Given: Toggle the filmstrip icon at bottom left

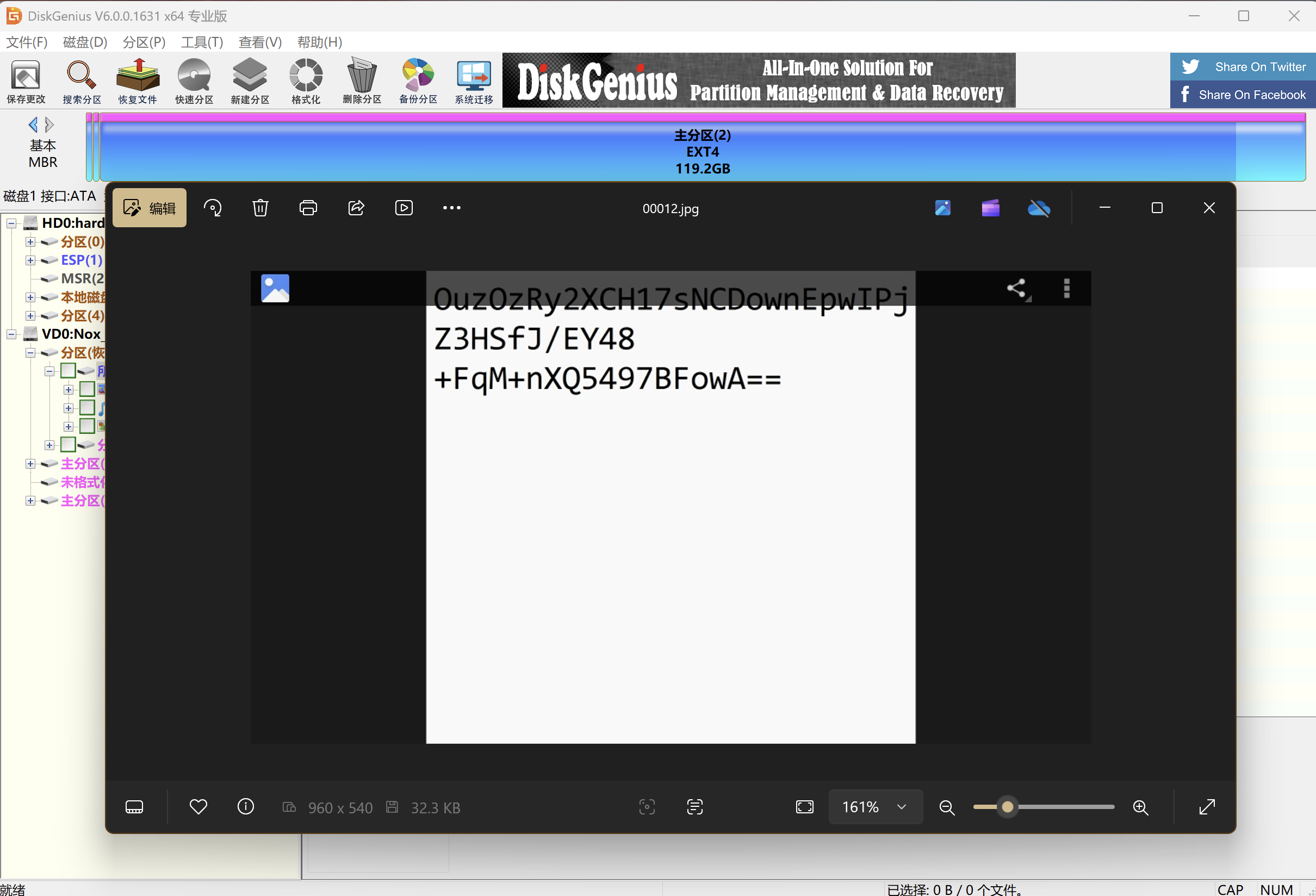Looking at the screenshot, I should tap(134, 807).
